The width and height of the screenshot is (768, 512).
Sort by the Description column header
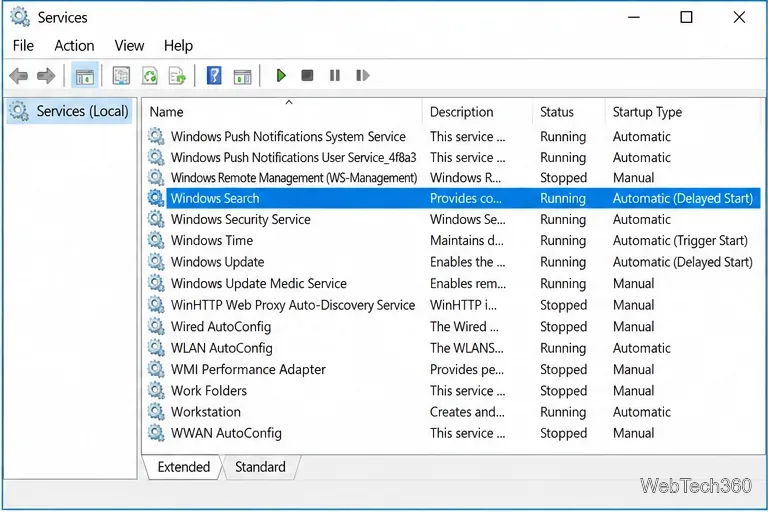[x=477, y=112]
